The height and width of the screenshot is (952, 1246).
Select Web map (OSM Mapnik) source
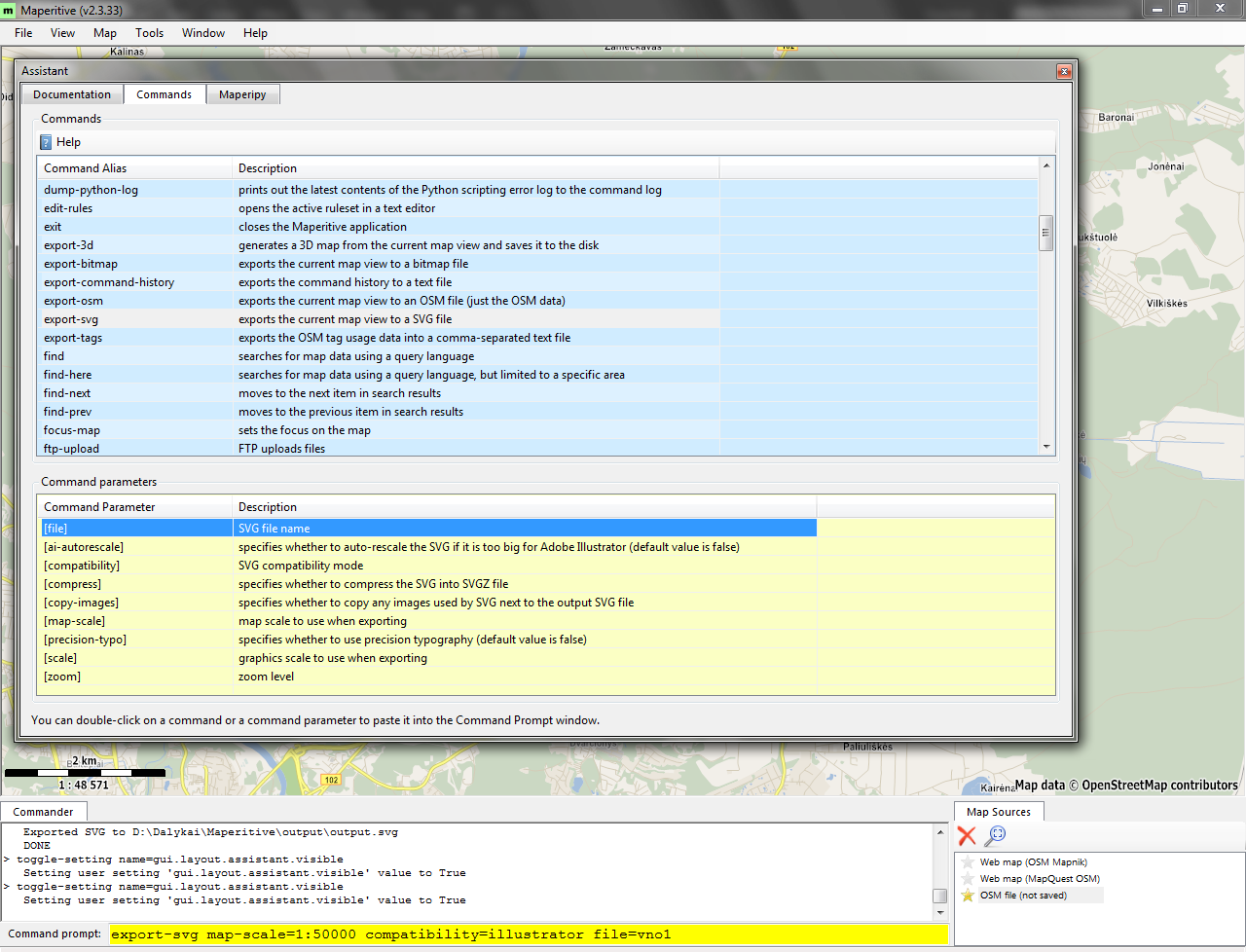pos(1033,862)
